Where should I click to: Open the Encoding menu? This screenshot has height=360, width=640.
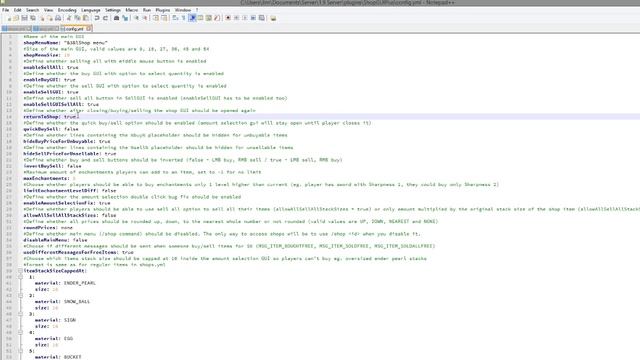[x=67, y=10]
